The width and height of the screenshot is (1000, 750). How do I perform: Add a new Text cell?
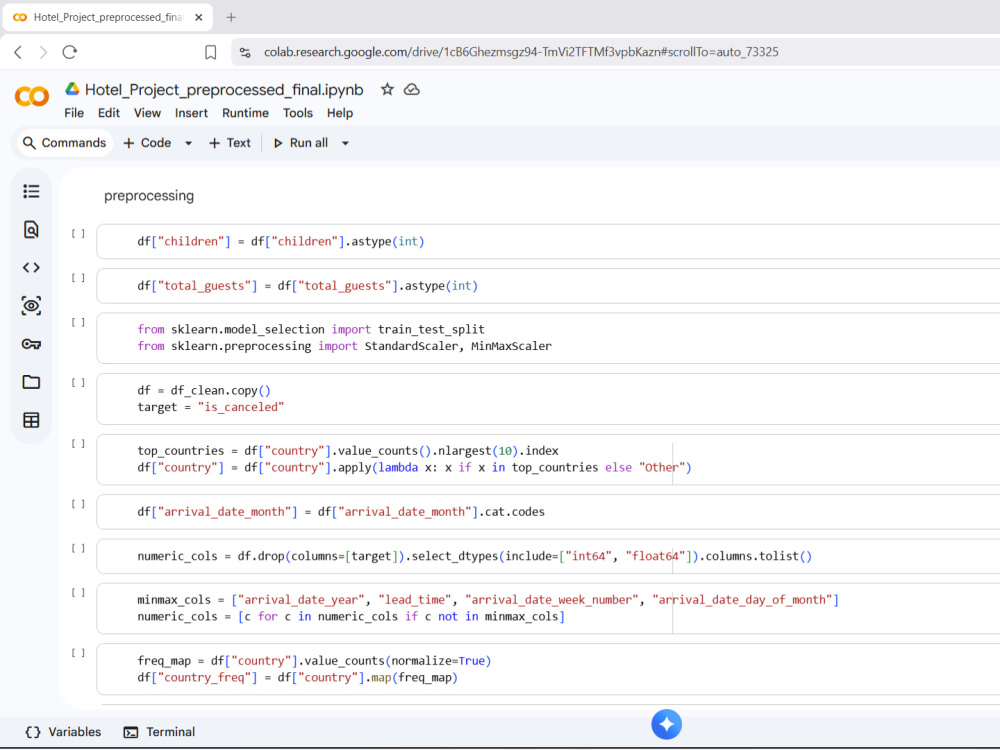[230, 143]
